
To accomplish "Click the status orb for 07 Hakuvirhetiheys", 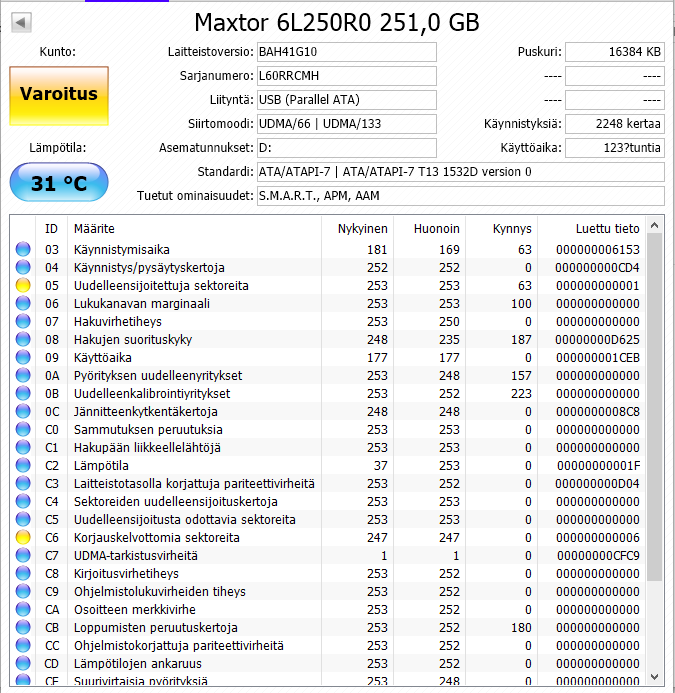I will click(23, 321).
